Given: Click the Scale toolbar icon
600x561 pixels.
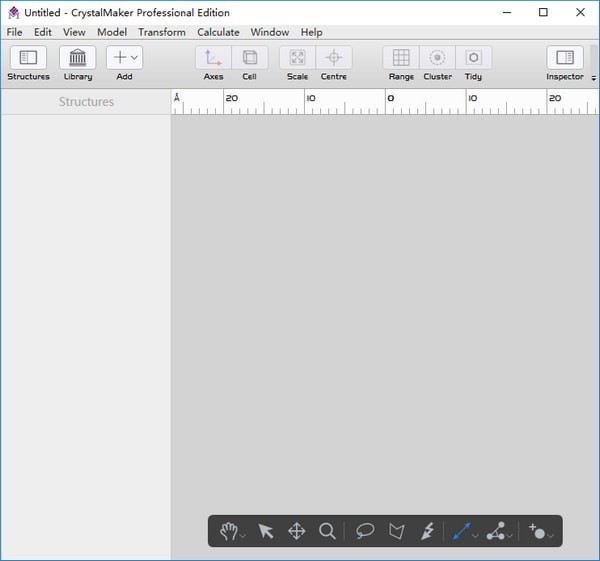Looking at the screenshot, I should [x=297, y=58].
